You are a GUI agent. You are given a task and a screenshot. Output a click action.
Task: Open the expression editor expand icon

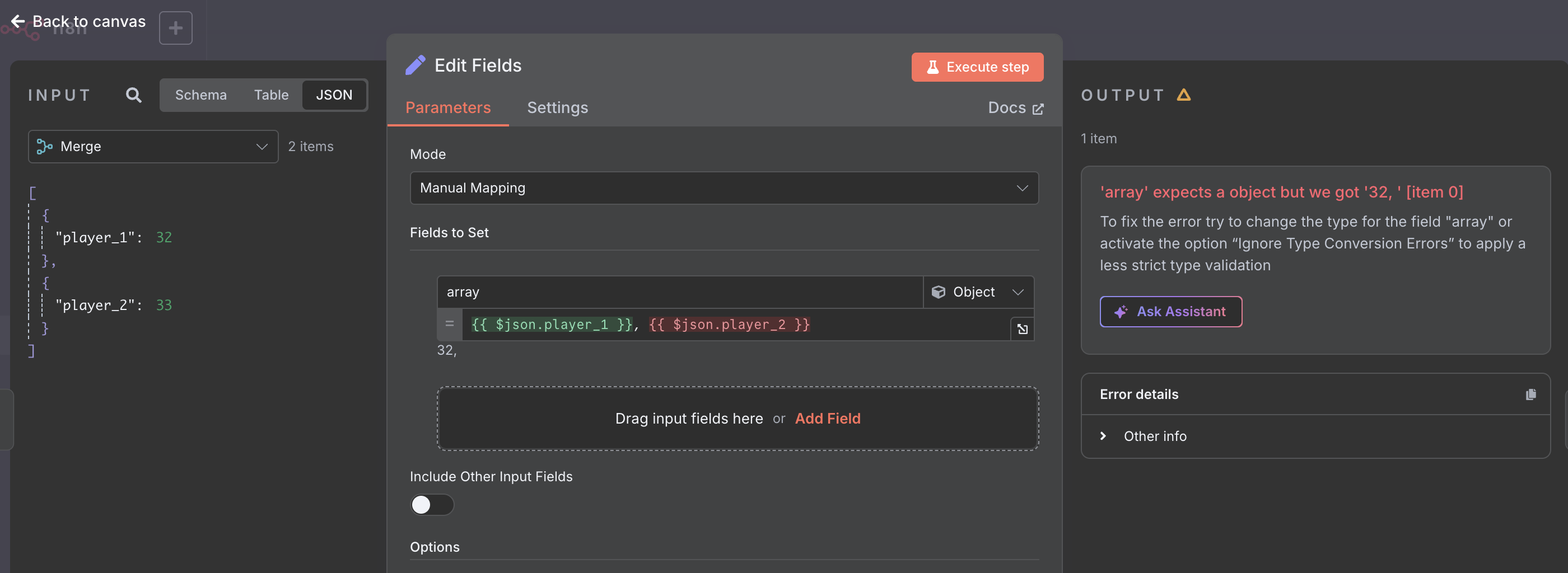(1022, 329)
